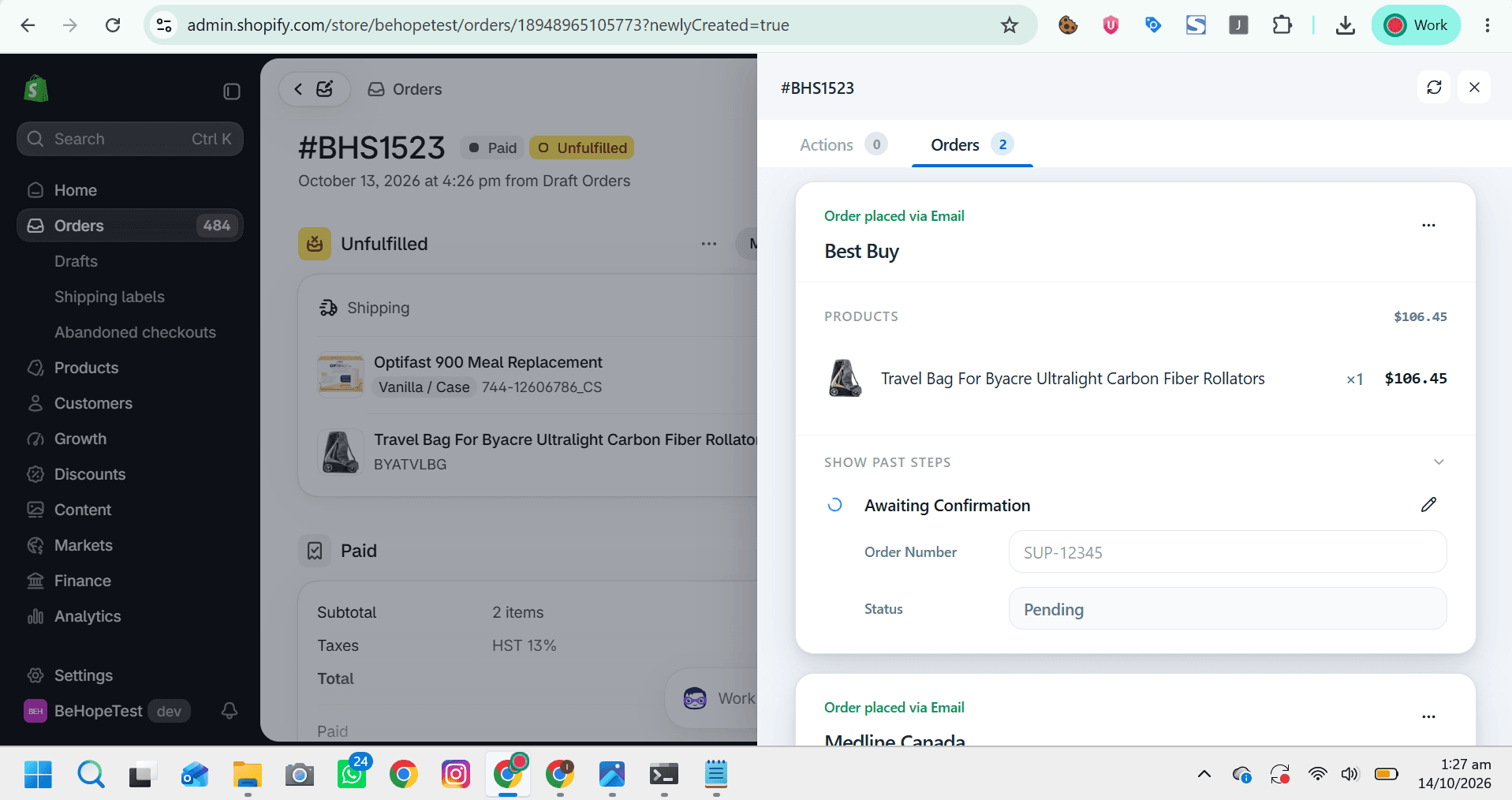
Task: Collapse the sidebar with the panel icon
Action: coord(232,92)
